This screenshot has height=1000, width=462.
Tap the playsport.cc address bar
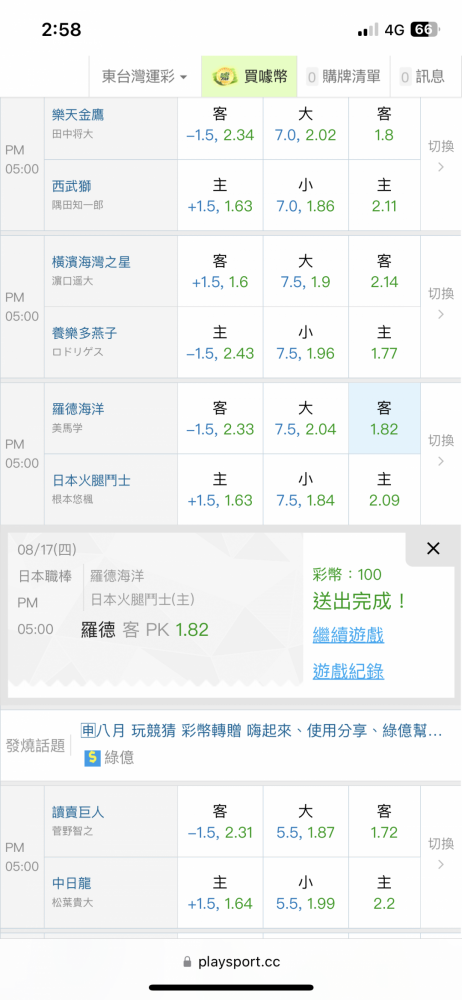231,961
